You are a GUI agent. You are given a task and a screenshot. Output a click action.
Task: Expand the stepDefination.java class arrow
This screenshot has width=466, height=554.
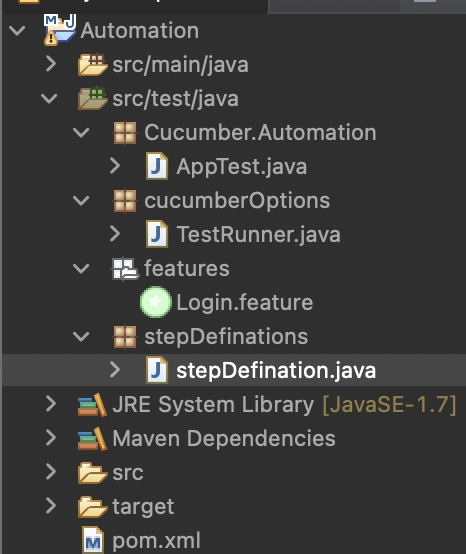115,370
